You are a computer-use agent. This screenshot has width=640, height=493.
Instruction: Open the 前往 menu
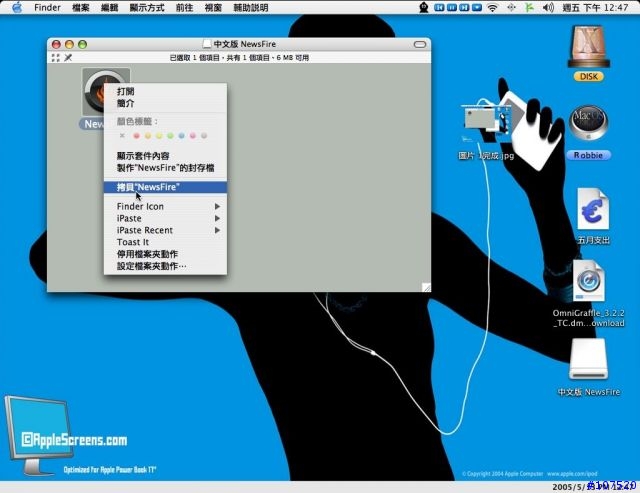tap(184, 7)
